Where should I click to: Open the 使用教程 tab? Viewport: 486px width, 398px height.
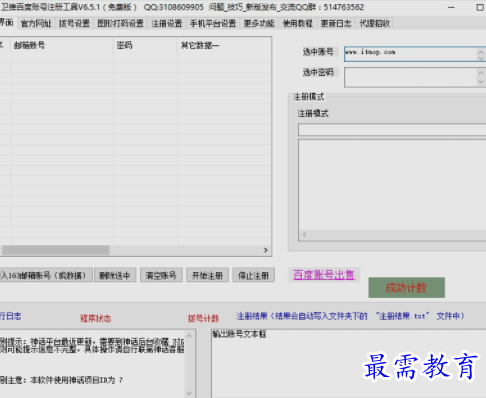(x=298, y=23)
